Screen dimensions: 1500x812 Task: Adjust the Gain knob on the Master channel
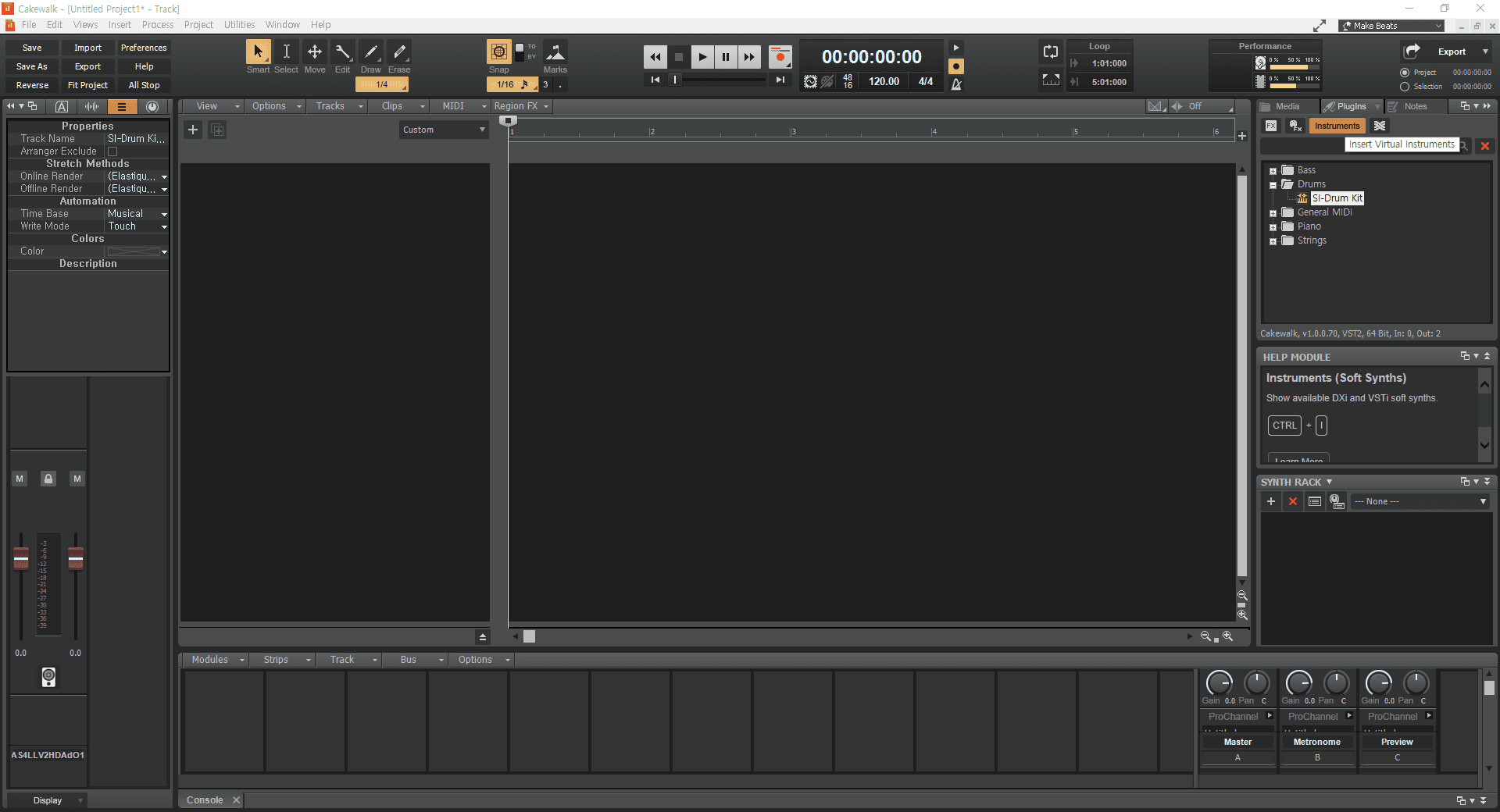[x=1220, y=683]
